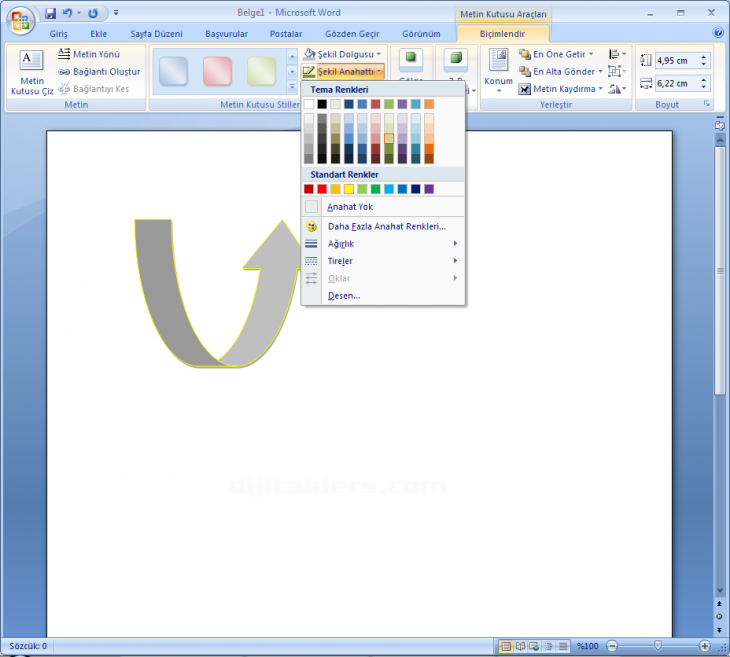The height and width of the screenshot is (657, 730).
Task: Open the Boyut dialog launcher
Action: 707,104
